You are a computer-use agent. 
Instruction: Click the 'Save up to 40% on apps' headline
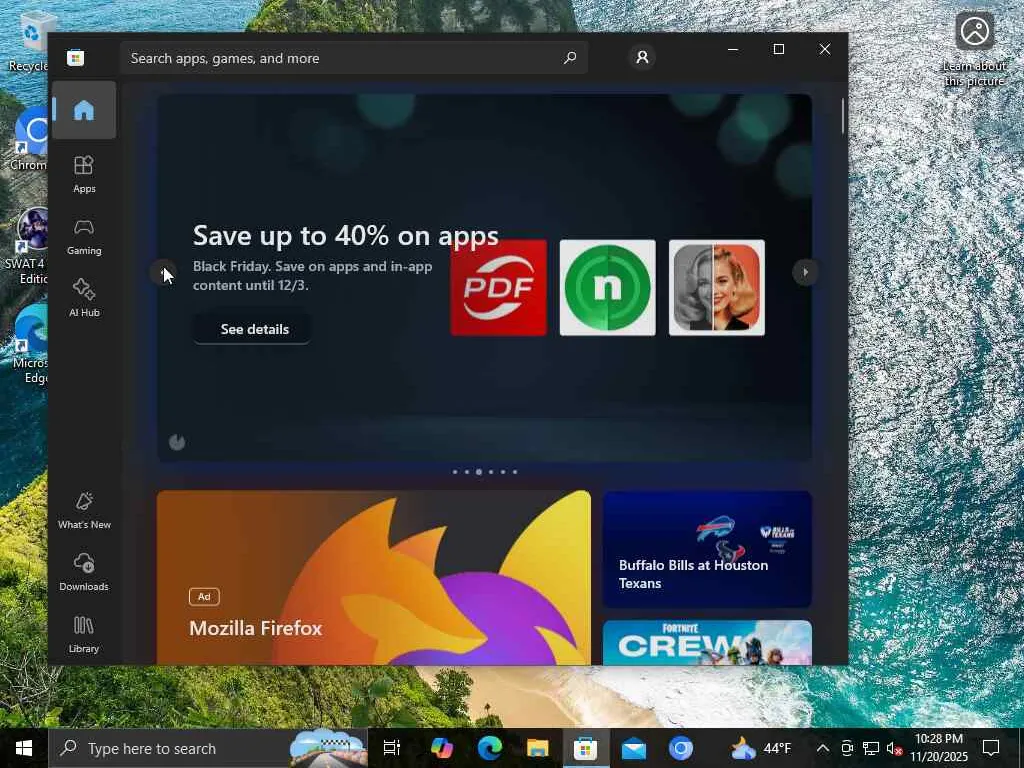[345, 236]
